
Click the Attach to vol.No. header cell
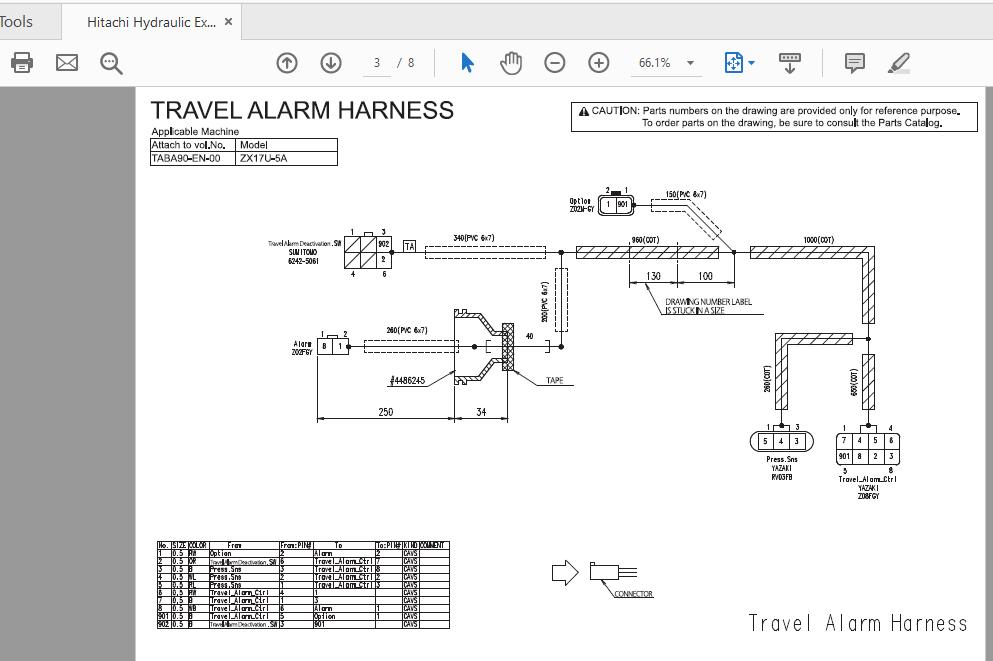193,145
